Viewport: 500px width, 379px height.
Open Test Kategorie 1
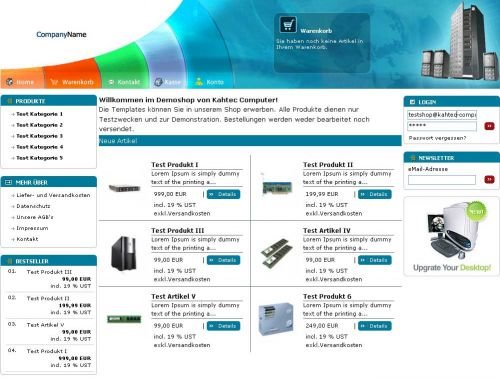click(x=39, y=114)
